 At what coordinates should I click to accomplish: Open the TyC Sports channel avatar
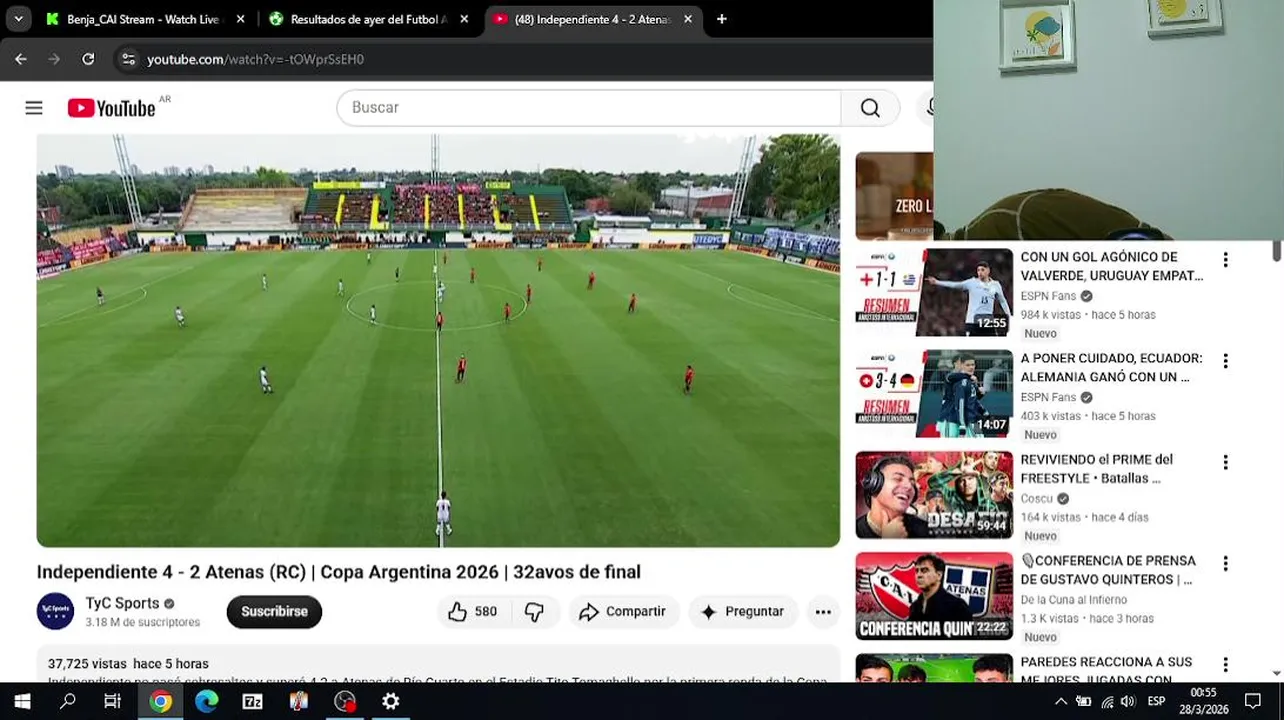pyautogui.click(x=56, y=611)
